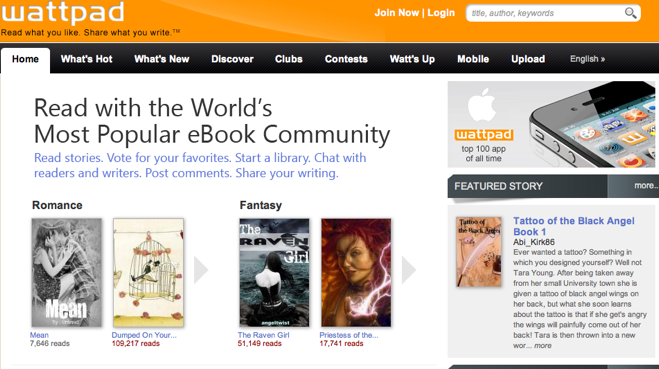Image resolution: width=659 pixels, height=369 pixels.
Task: Show next Fantasy stories with the arrow
Action: pyautogui.click(x=409, y=270)
